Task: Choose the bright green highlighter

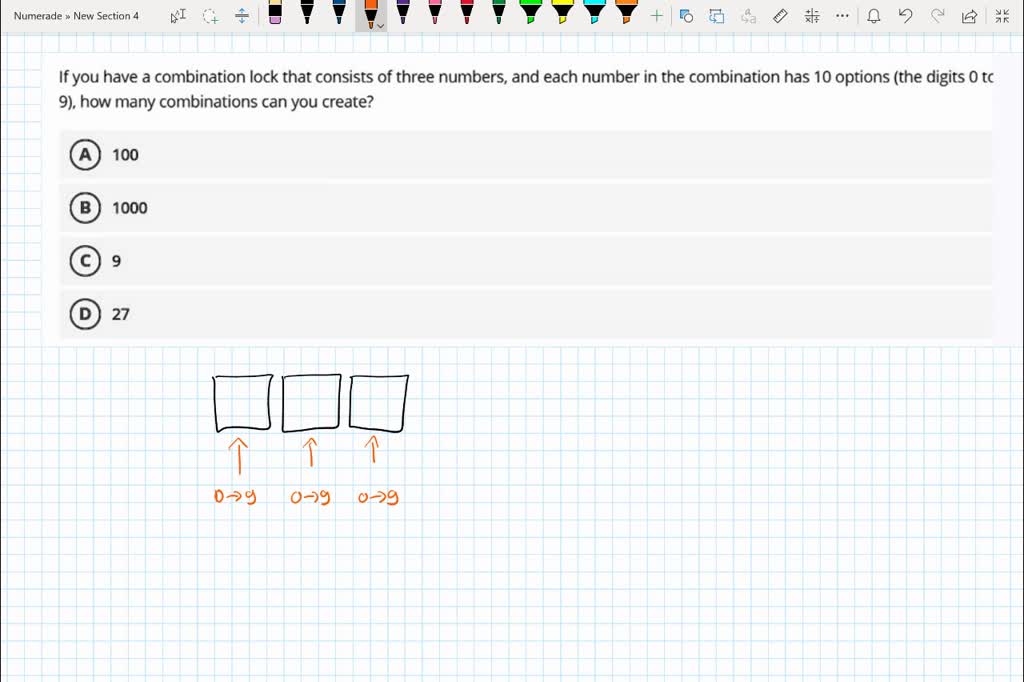Action: (x=530, y=12)
